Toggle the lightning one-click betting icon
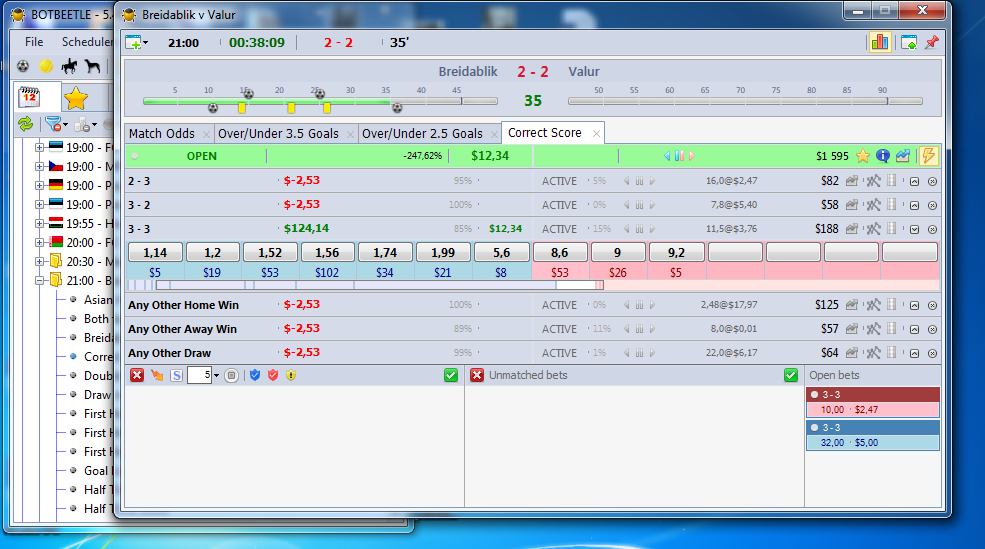This screenshot has width=985, height=549. (928, 156)
